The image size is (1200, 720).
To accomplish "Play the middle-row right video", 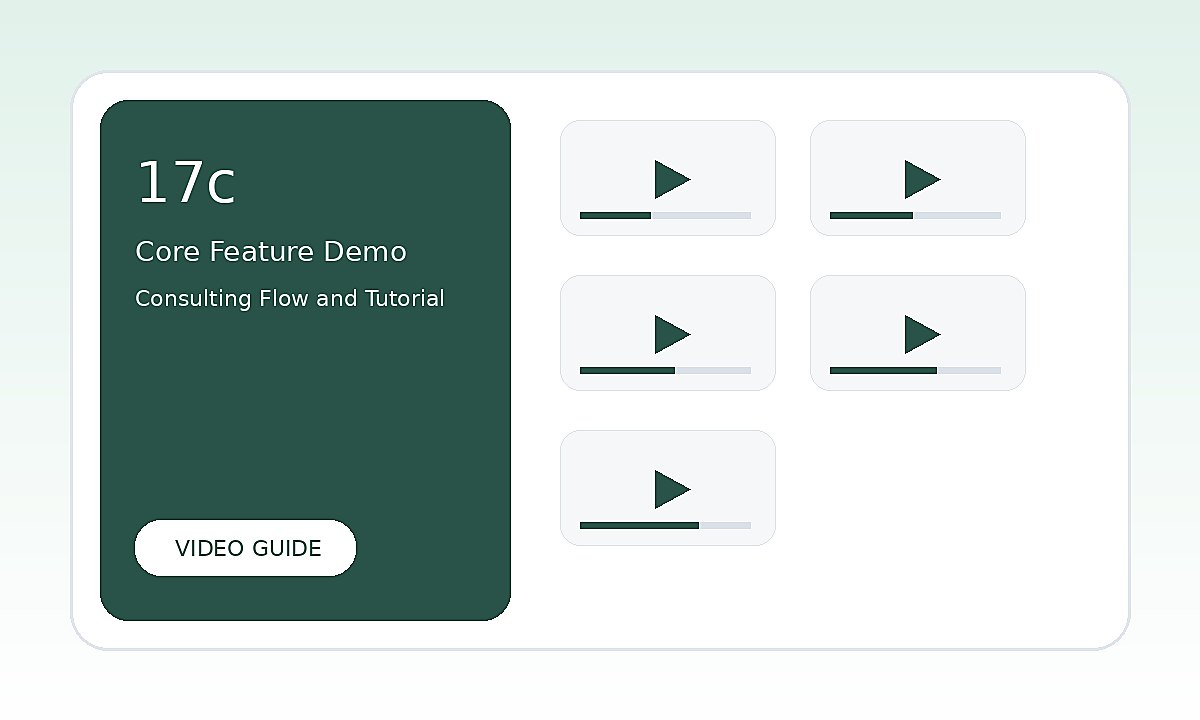I will coord(922,334).
